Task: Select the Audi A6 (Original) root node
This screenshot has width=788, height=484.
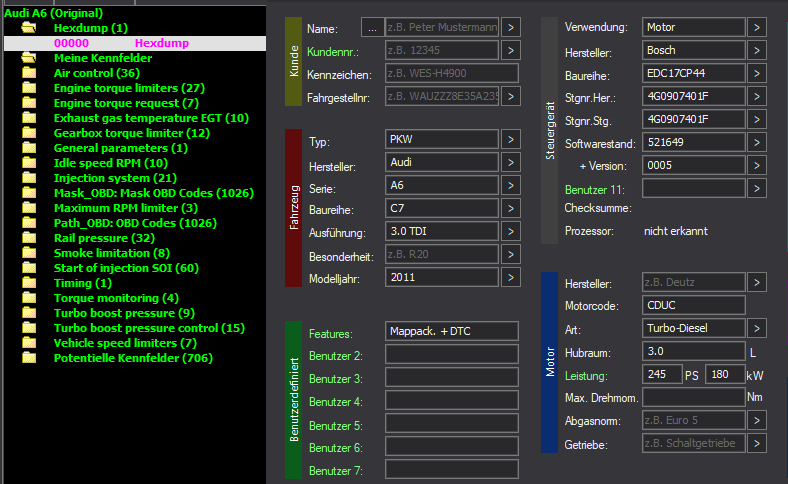Action: 53,13
